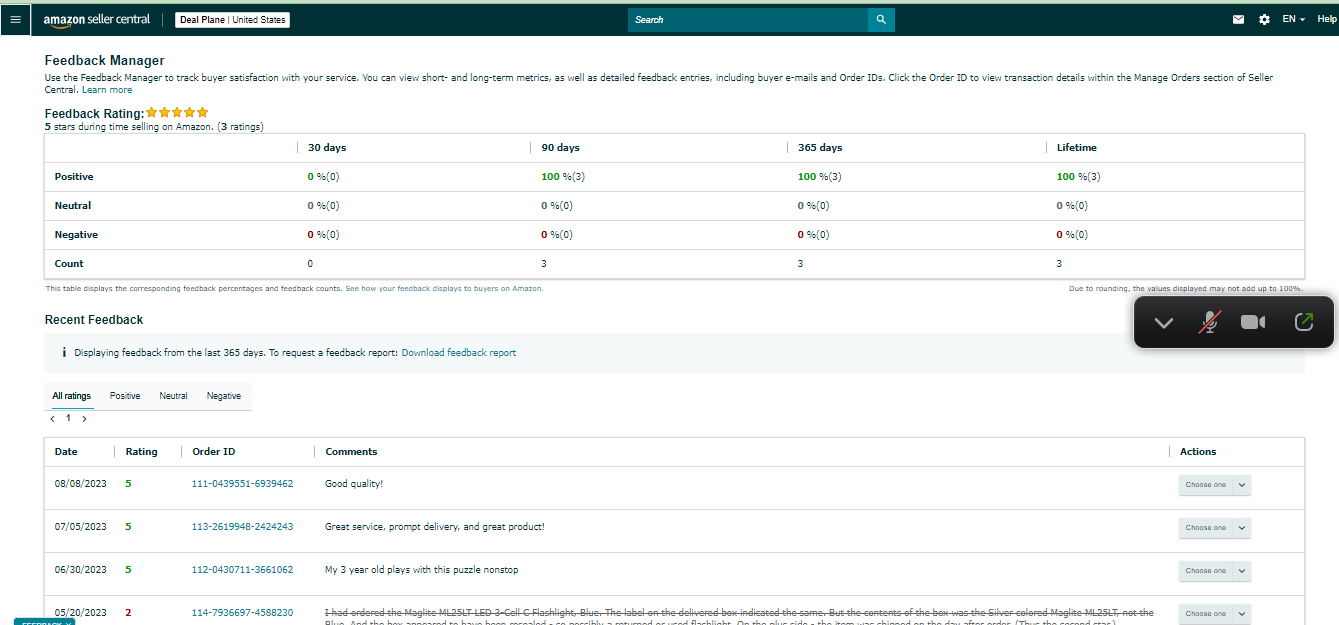Image resolution: width=1339 pixels, height=625 pixels.
Task: Click the Learn more link
Action: (x=107, y=90)
